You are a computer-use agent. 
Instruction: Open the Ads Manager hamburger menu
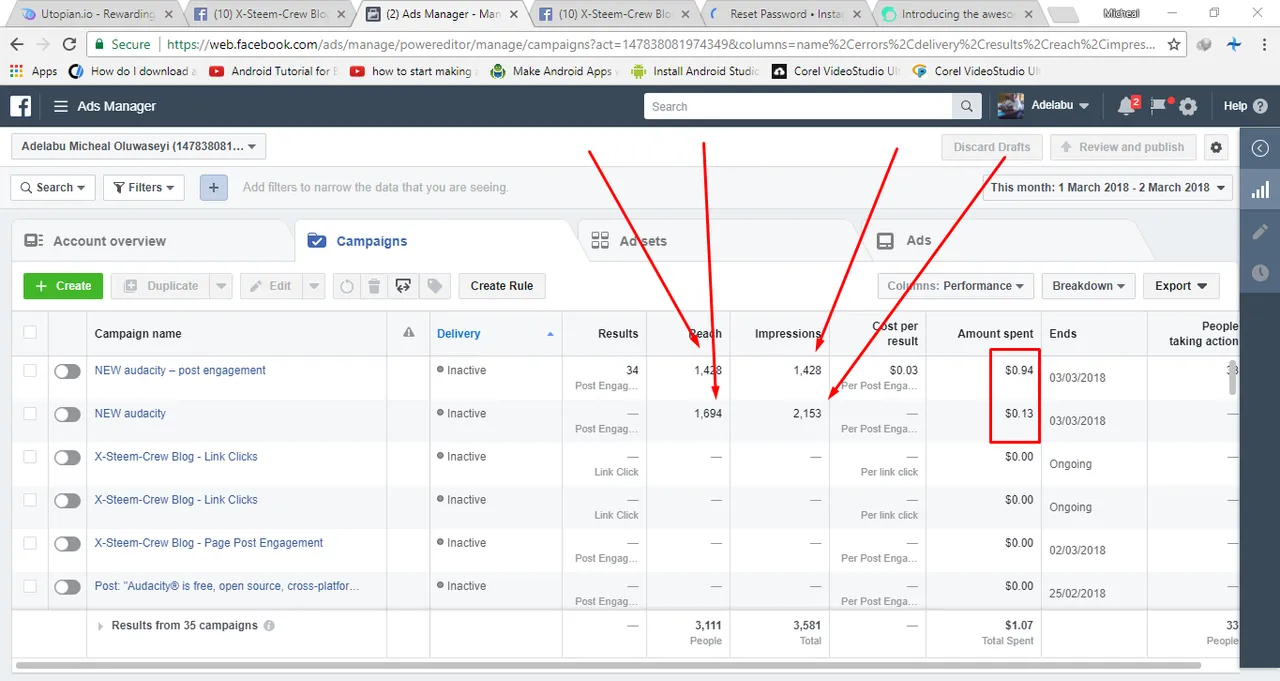pyautogui.click(x=61, y=106)
